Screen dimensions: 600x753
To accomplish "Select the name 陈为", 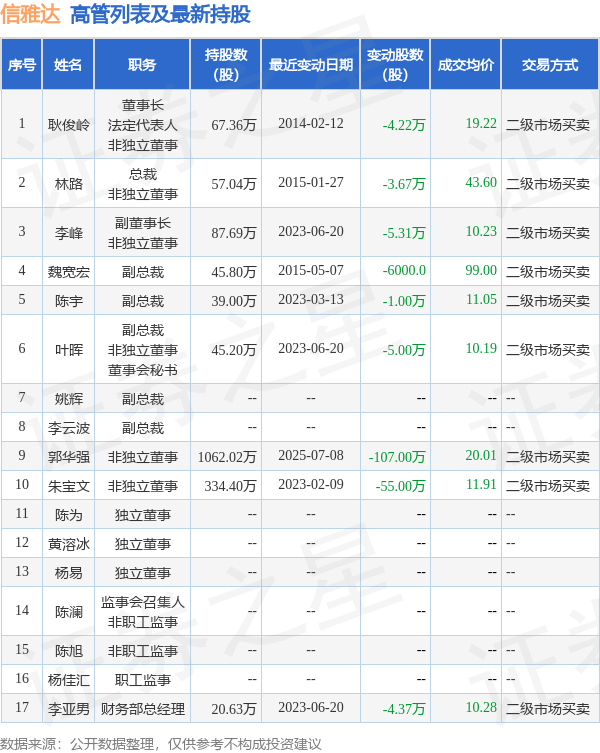I will tap(69, 515).
